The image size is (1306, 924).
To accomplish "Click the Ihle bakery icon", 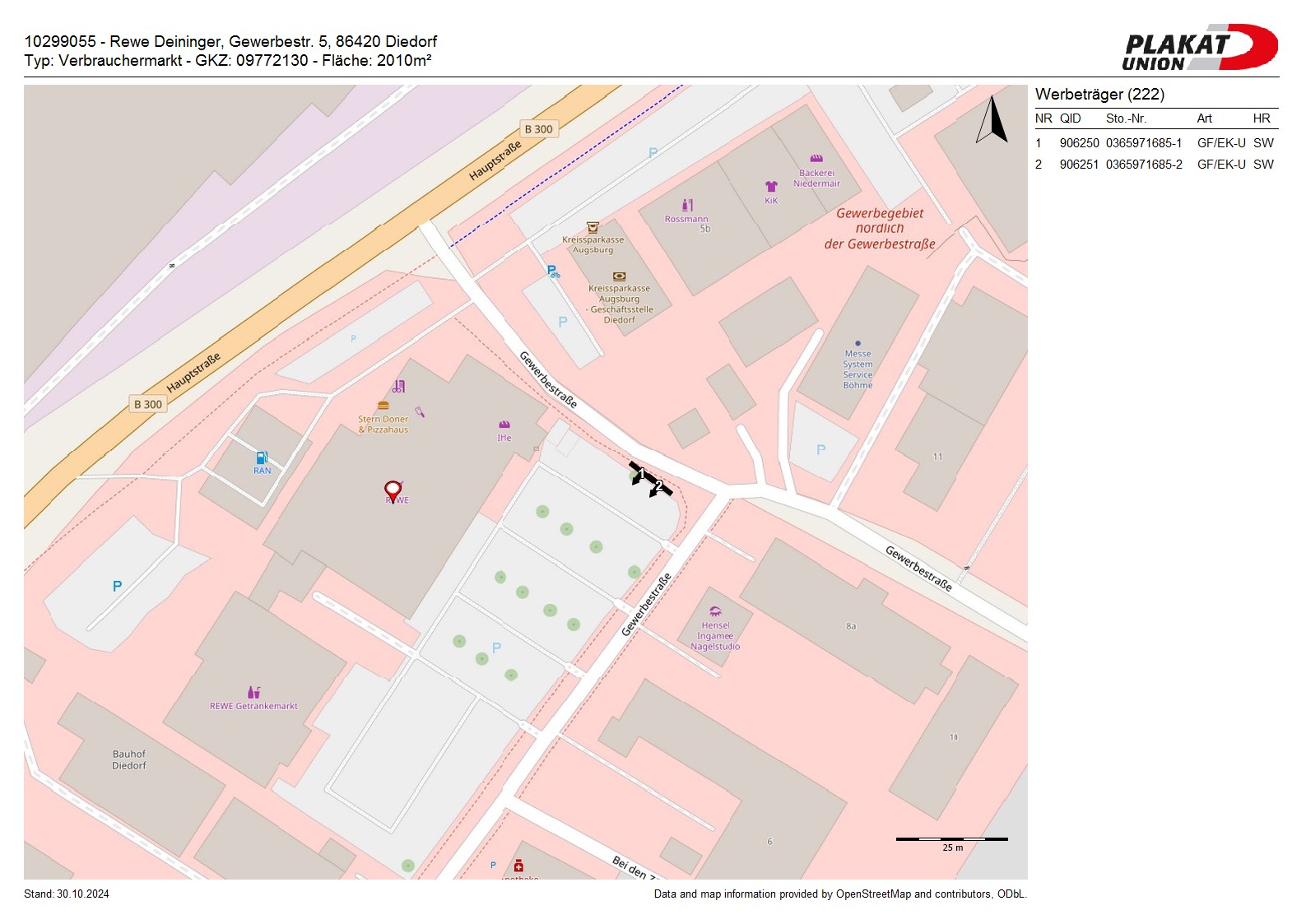I will point(504,425).
